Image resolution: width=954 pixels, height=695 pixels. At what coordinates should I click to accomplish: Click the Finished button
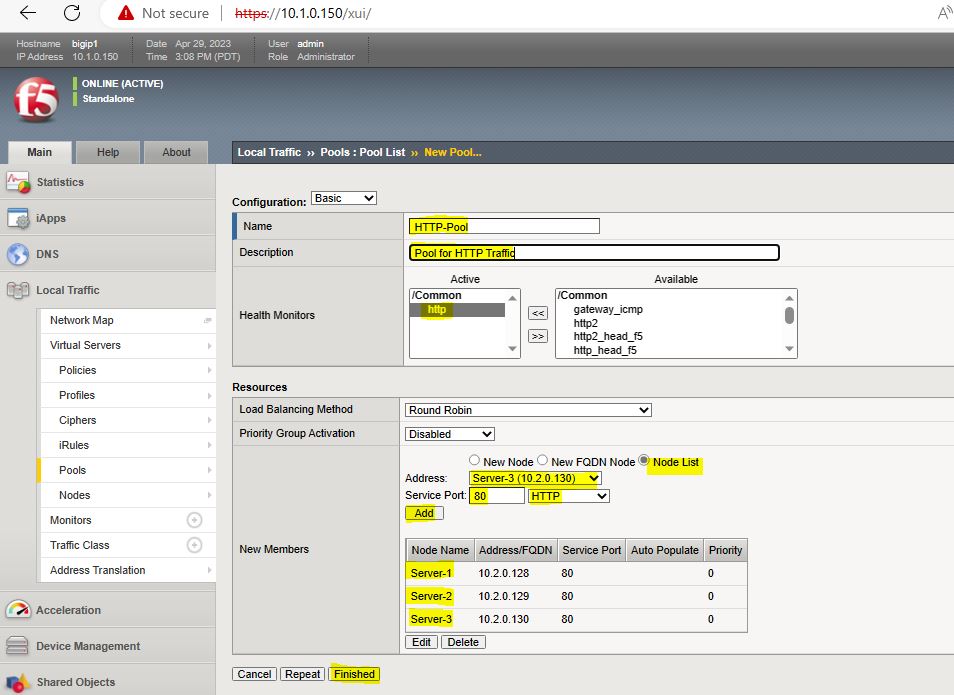(354, 674)
